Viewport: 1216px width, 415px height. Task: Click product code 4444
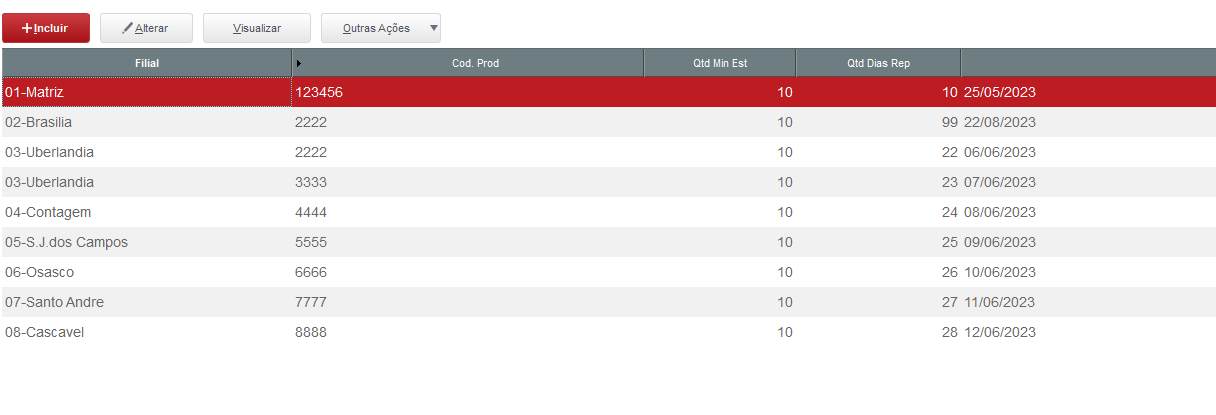311,212
